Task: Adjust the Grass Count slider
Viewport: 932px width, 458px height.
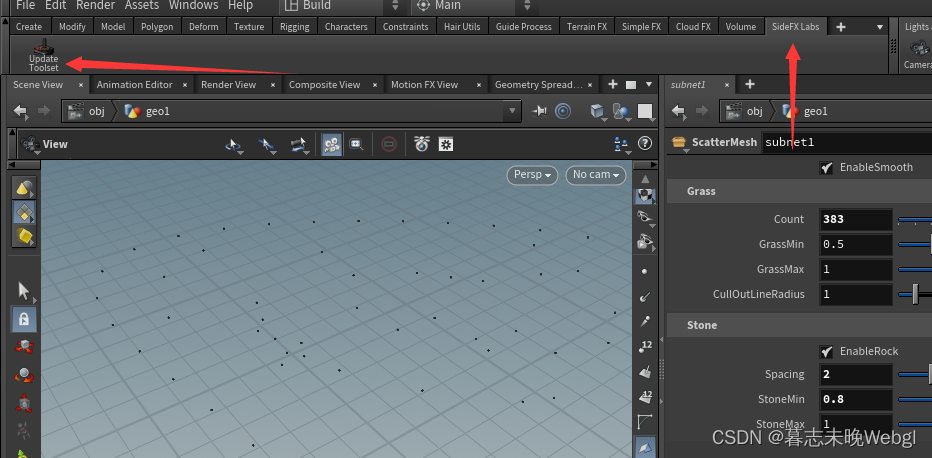Action: 915,219
